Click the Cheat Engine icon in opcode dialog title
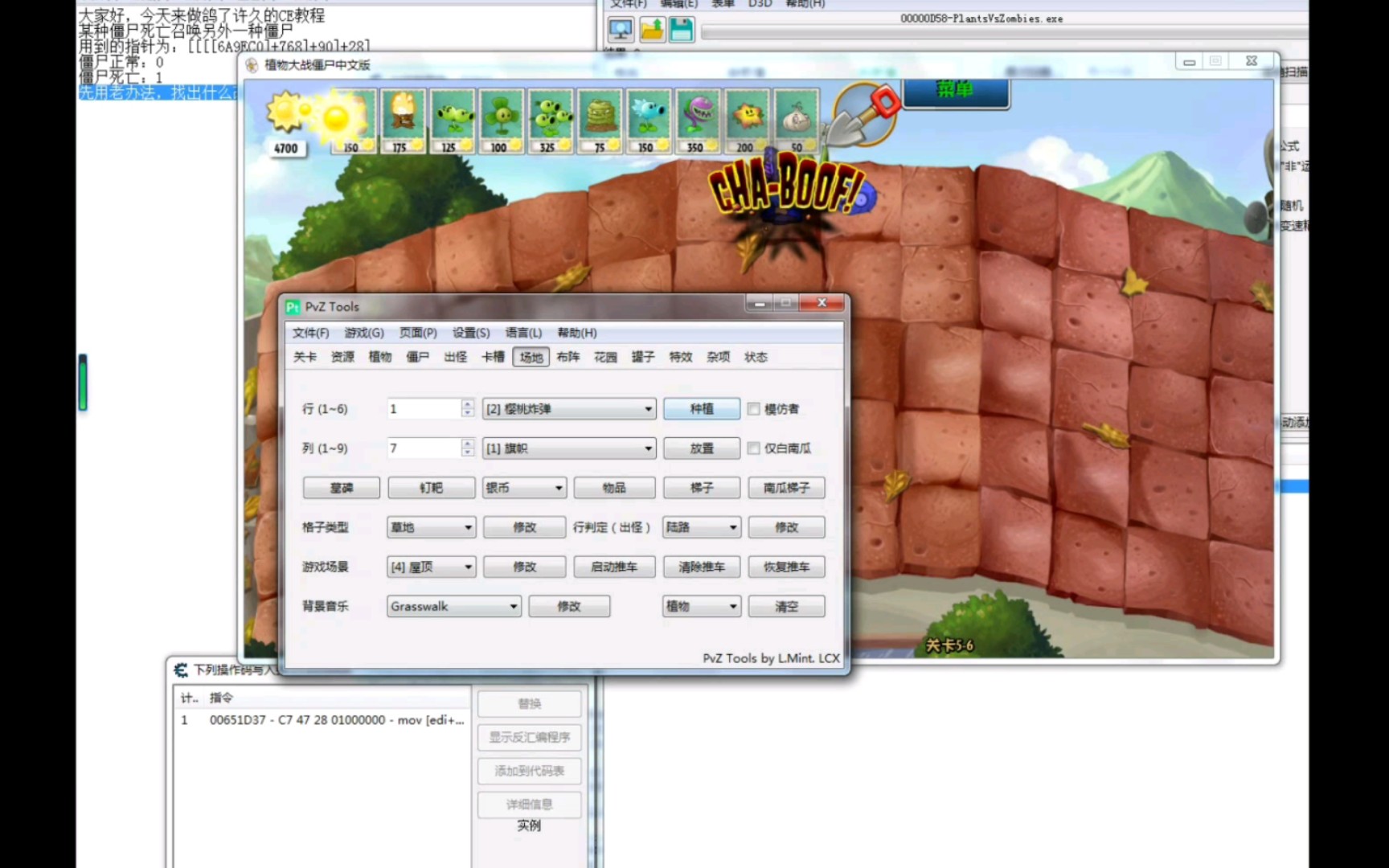This screenshot has width=1389, height=868. click(x=181, y=669)
